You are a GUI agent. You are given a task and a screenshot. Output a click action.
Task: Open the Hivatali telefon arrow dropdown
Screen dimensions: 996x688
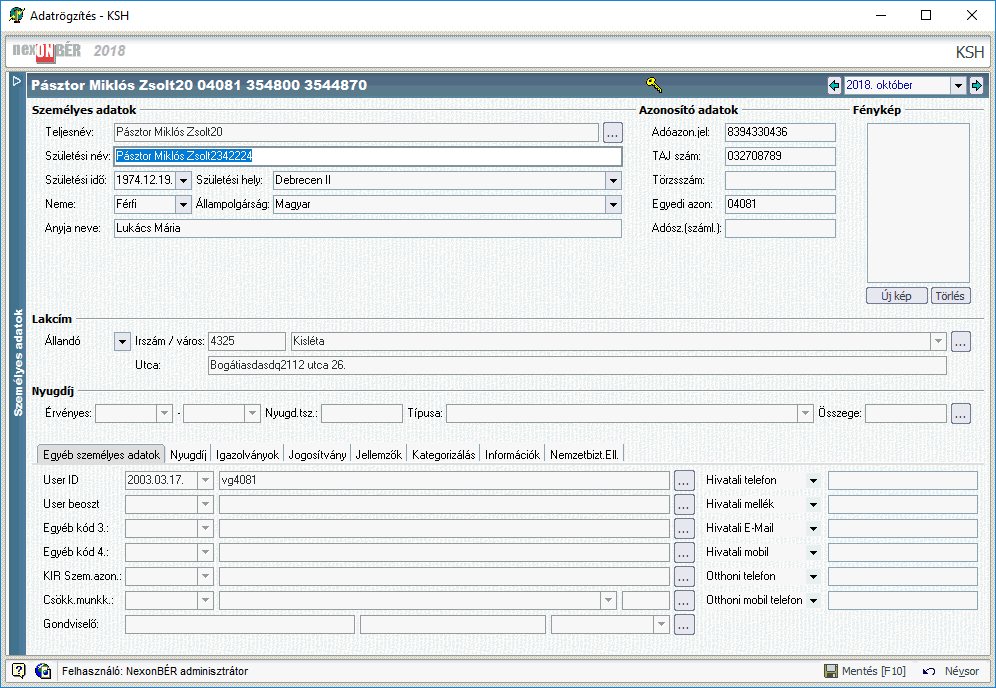click(813, 481)
